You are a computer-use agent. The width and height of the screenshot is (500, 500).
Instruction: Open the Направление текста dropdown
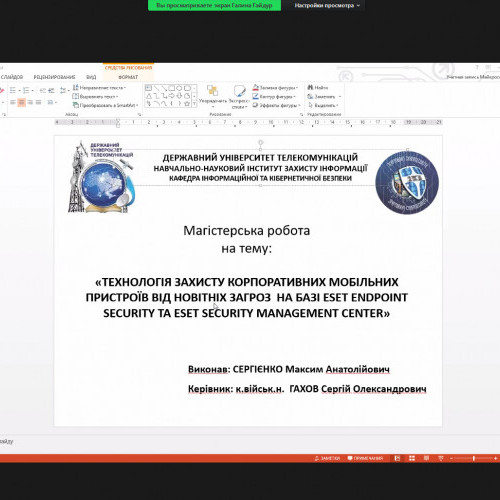point(99,88)
